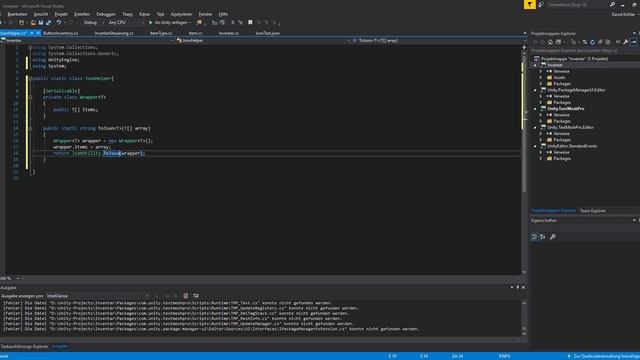640x360 pixels.
Task: Collapse the Unity.PackageManagerUI.Editor project node
Action: 535,90
